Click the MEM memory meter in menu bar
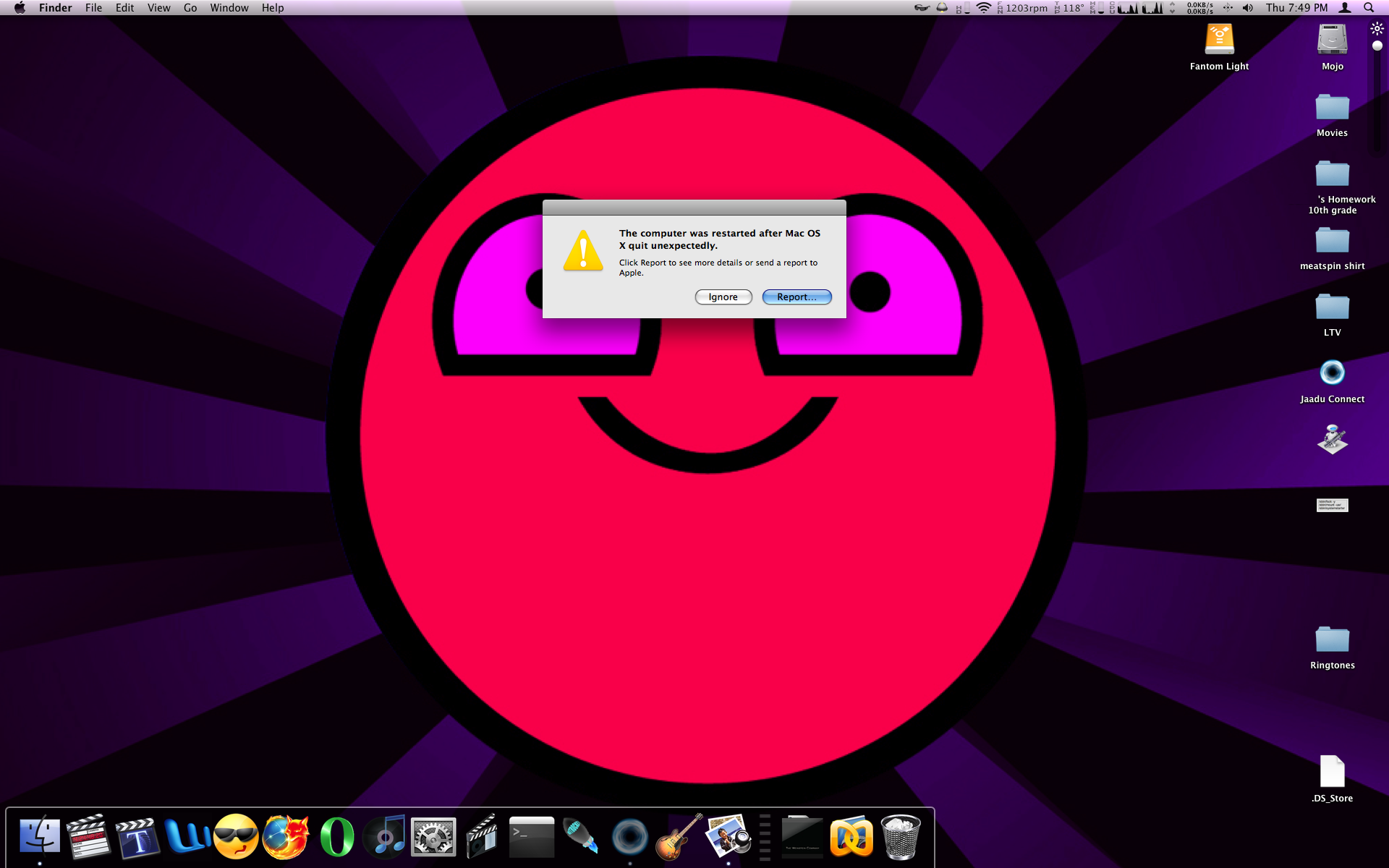 [x=1097, y=8]
